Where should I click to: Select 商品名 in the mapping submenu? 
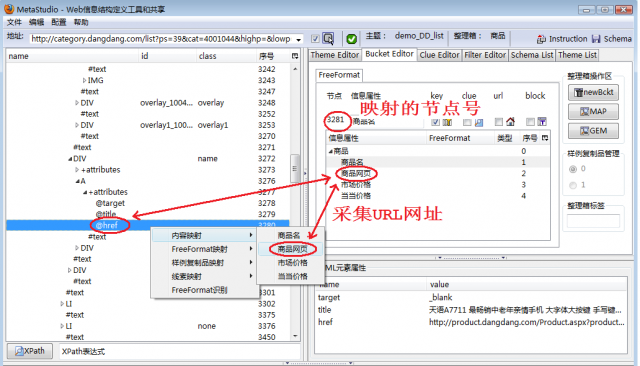click(x=291, y=235)
